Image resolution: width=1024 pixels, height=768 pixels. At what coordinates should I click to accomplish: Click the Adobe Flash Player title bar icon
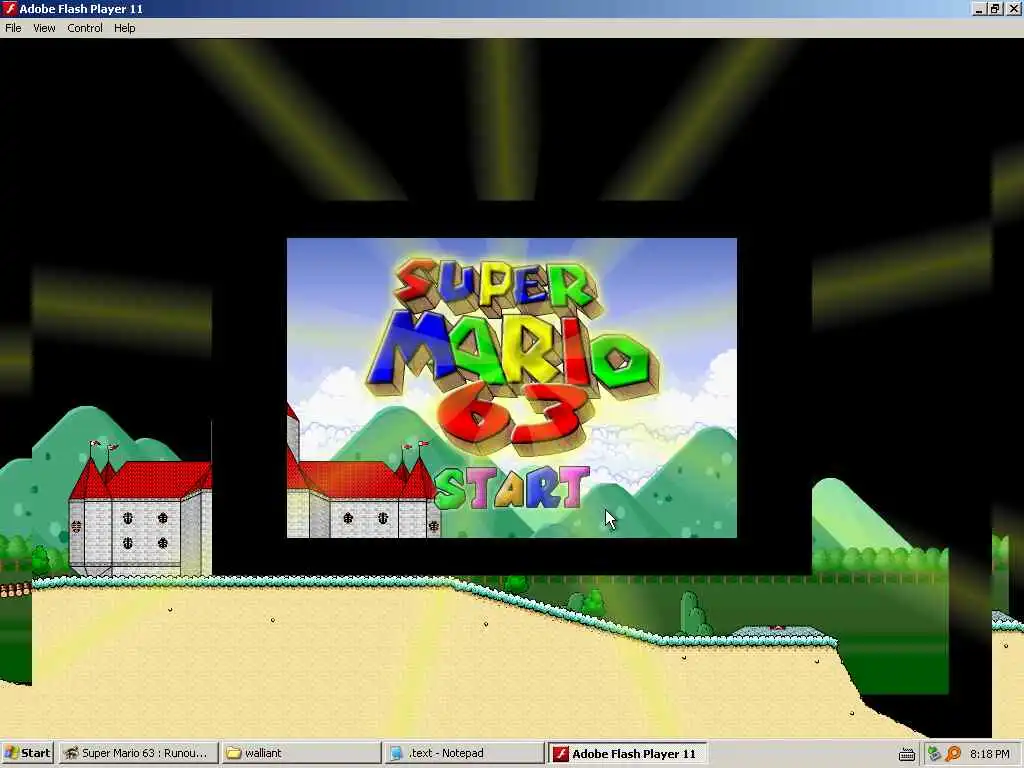9,8
